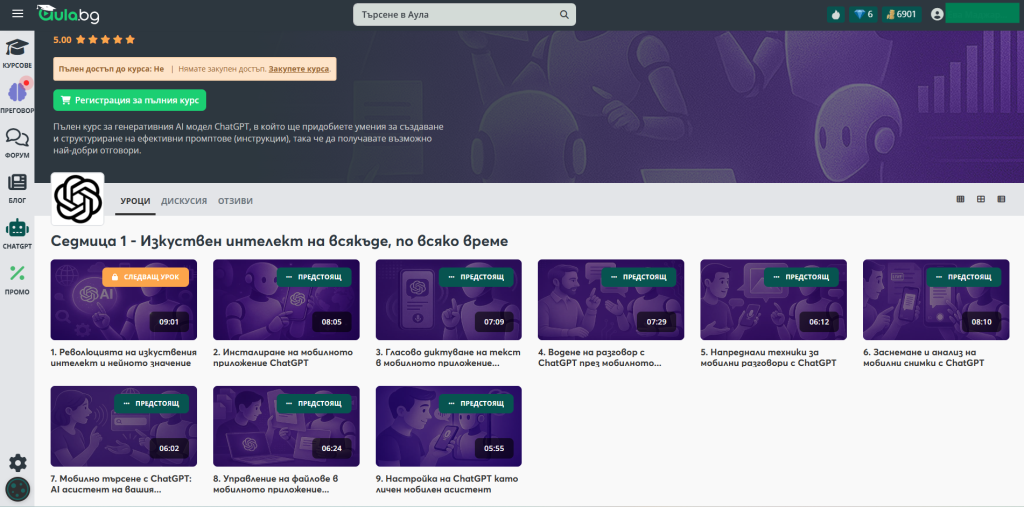Open settings gear in the sidebar
This screenshot has width=1024, height=507.
[x=18, y=462]
